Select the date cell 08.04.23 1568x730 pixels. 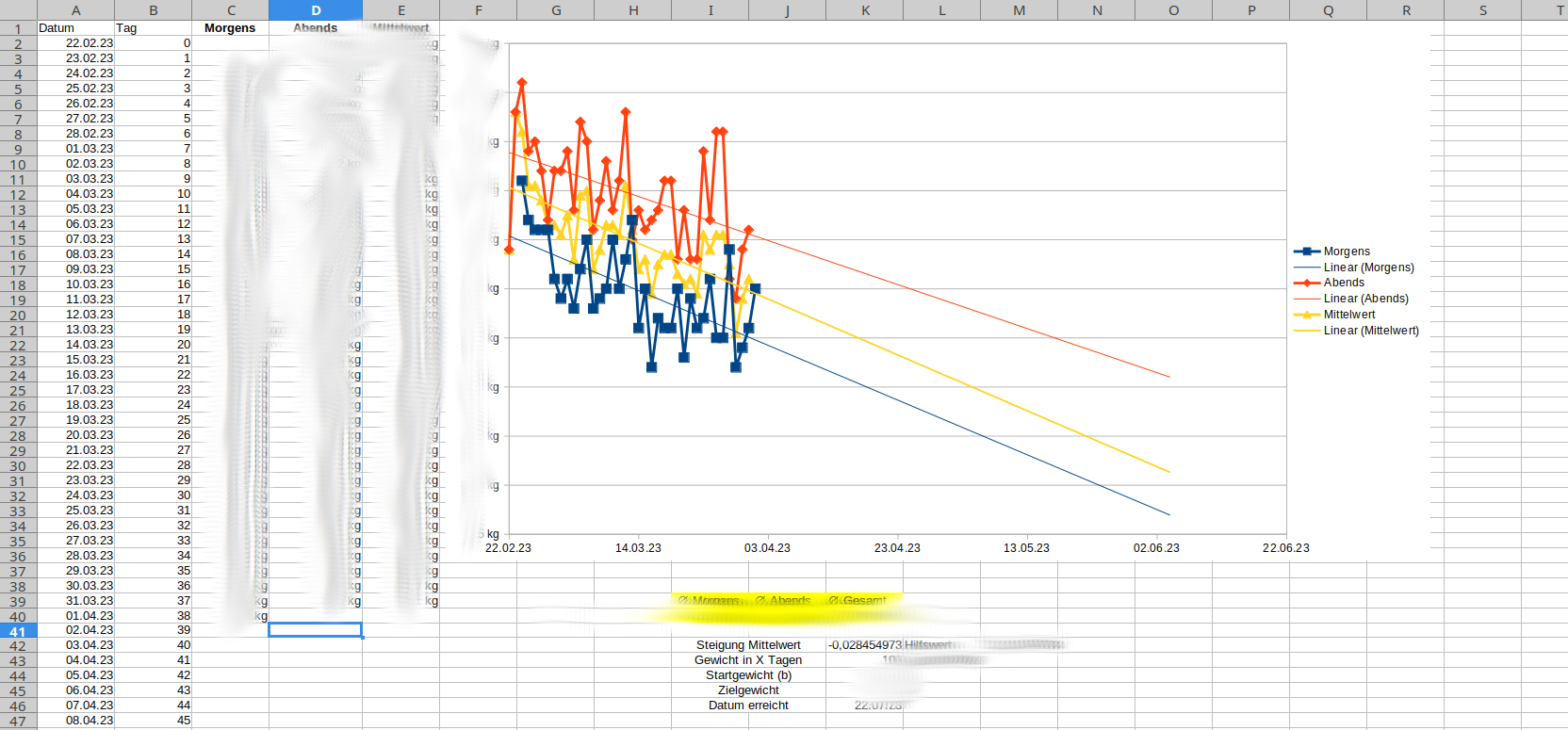(x=75, y=721)
